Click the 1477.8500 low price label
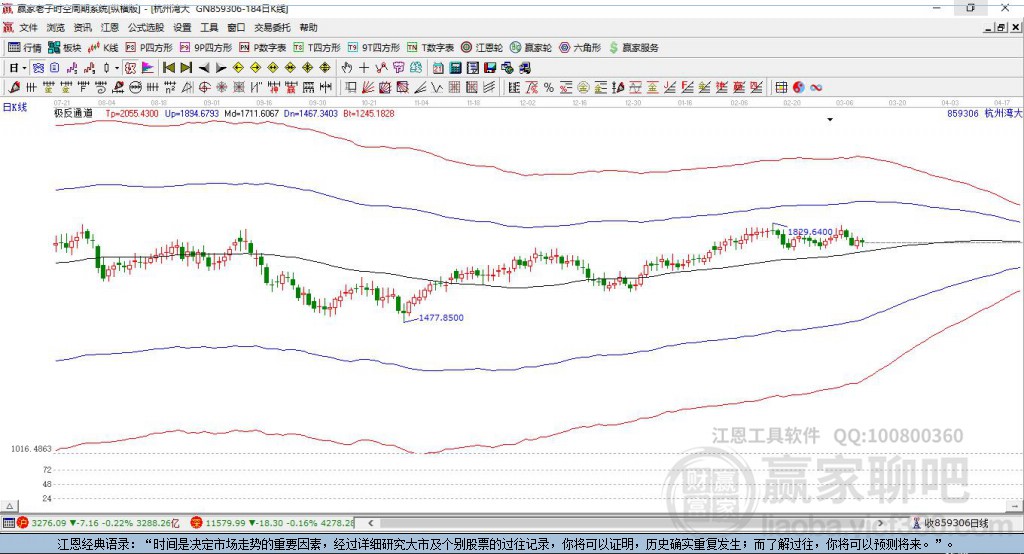The width and height of the screenshot is (1024, 554). 441,318
